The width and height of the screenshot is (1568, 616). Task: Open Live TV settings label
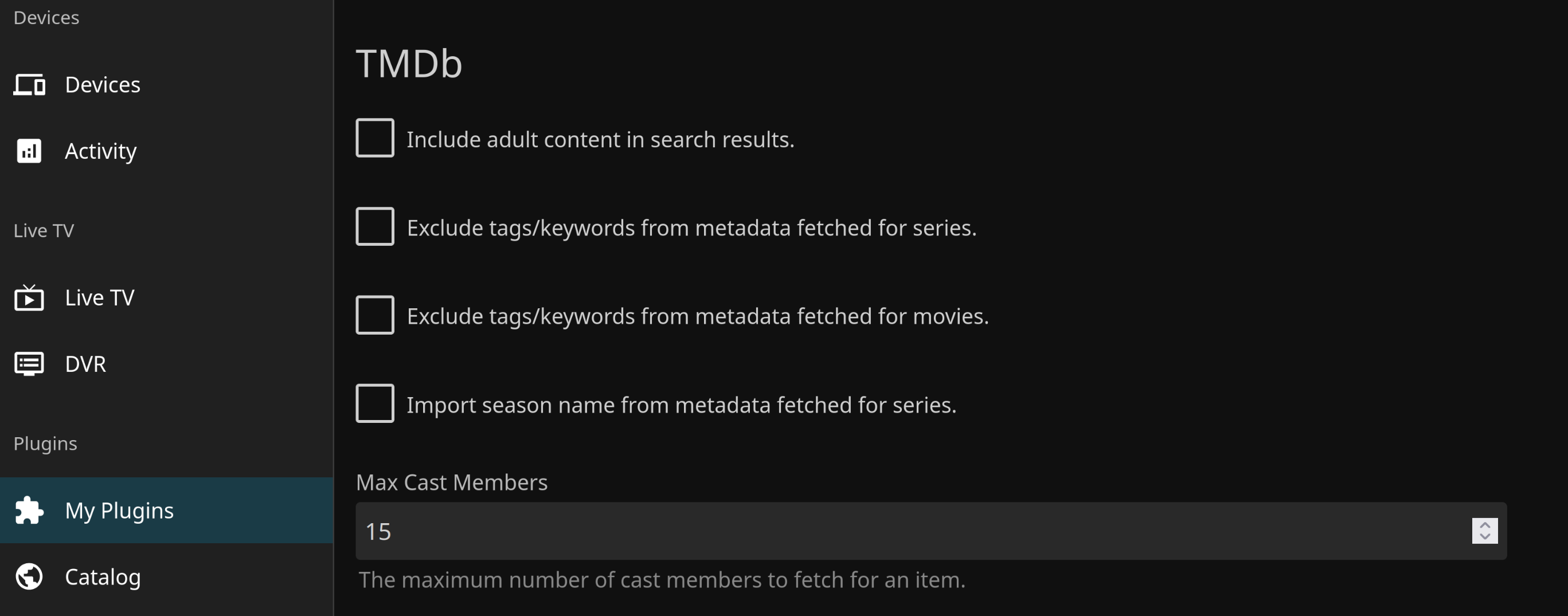coord(99,297)
